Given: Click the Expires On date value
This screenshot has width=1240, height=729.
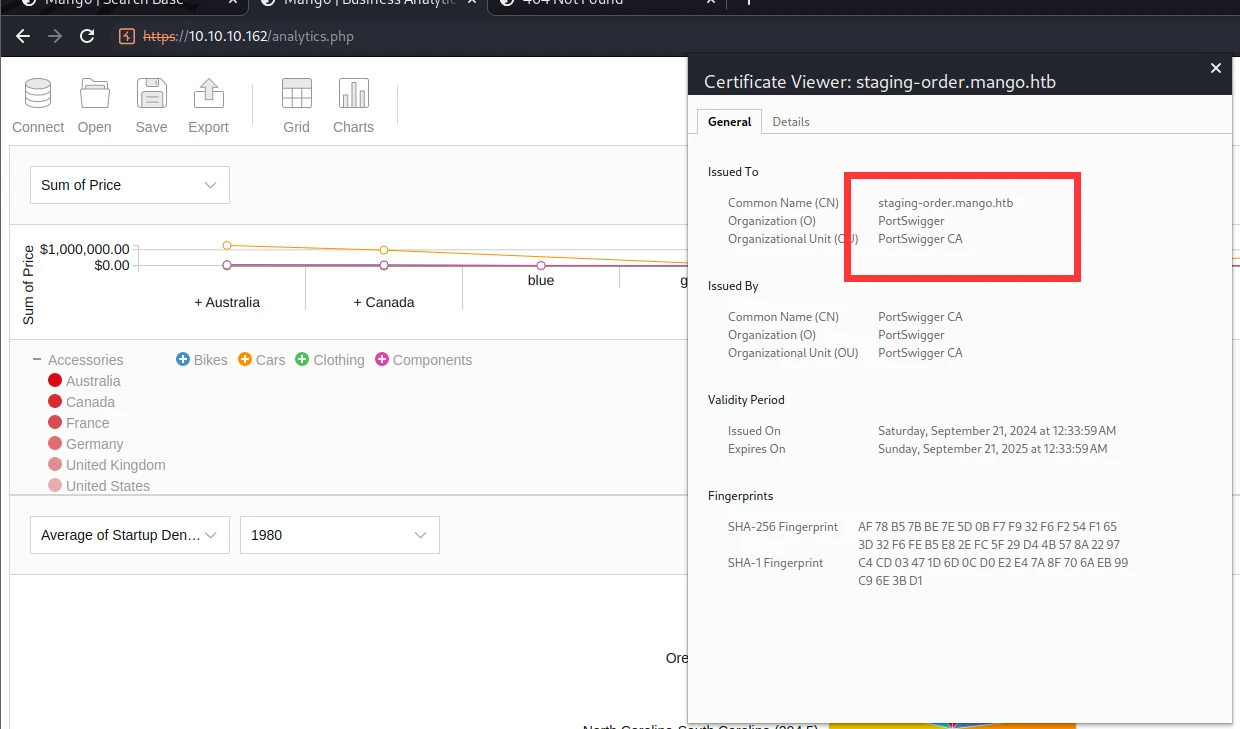Looking at the screenshot, I should tap(993, 449).
